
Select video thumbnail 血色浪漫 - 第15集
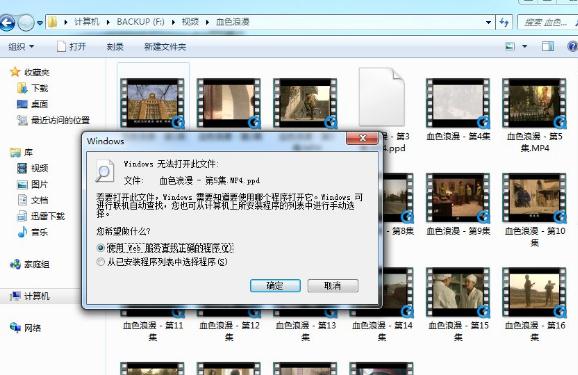tap(458, 292)
